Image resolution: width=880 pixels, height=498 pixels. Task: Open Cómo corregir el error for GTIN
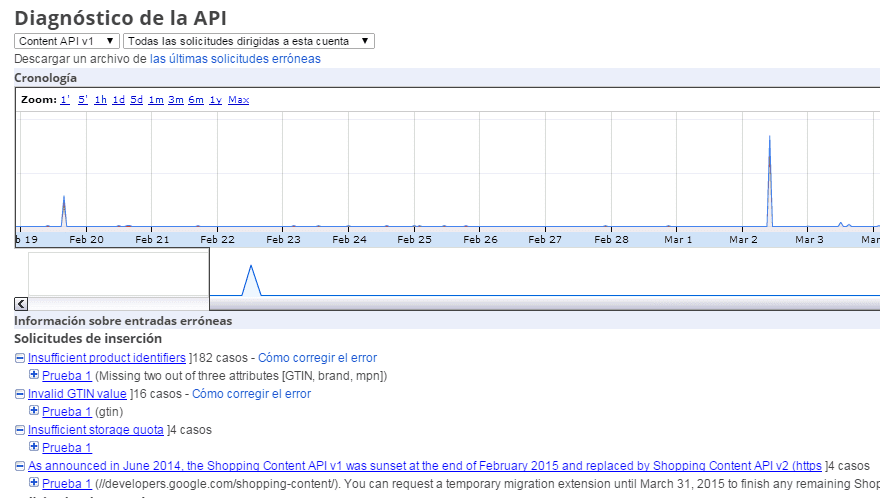point(251,394)
